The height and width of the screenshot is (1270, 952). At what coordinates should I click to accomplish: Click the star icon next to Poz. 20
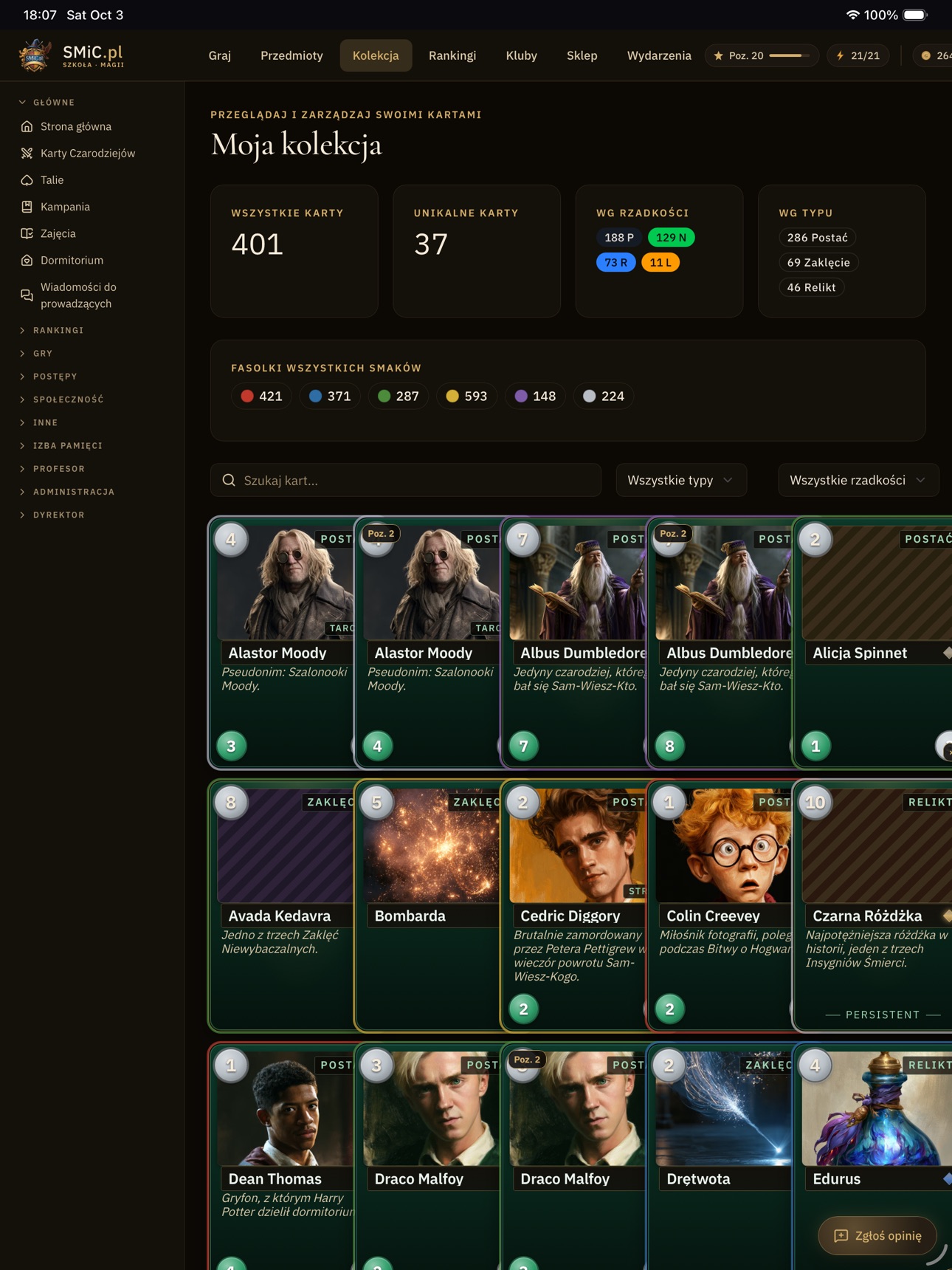pos(718,55)
